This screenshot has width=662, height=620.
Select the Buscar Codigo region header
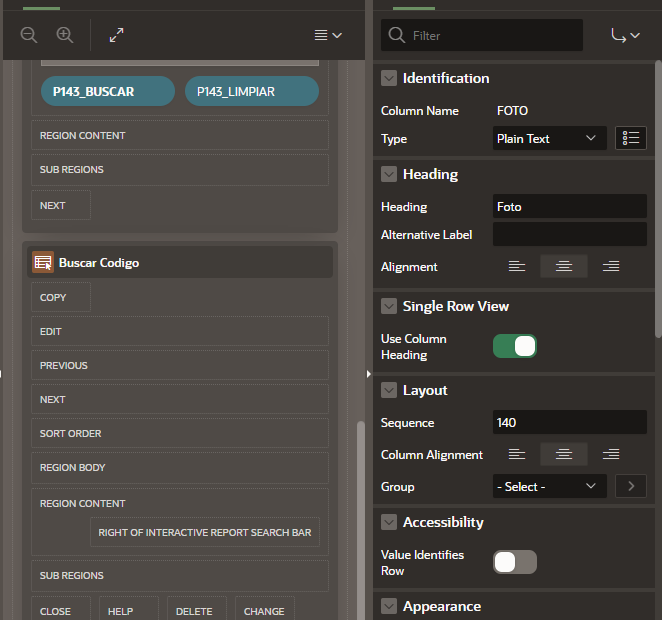click(180, 263)
